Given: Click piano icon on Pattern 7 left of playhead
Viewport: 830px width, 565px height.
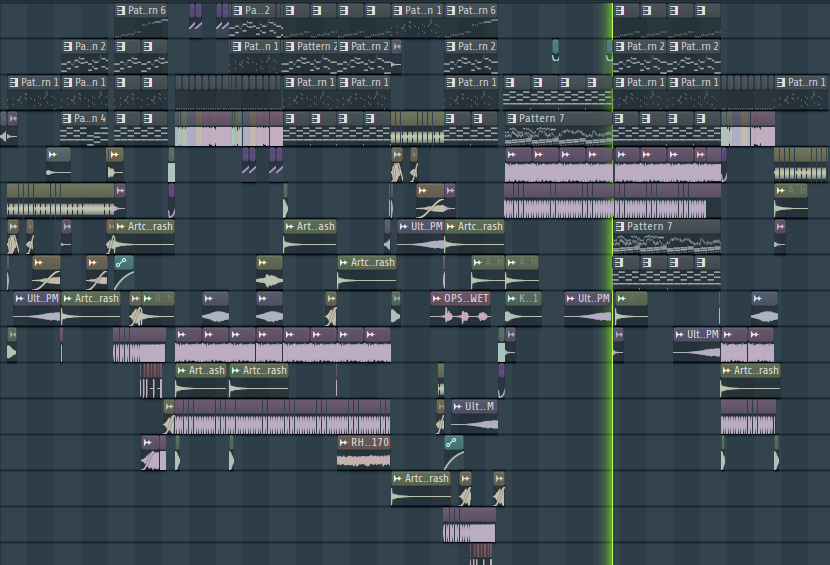Looking at the screenshot, I should (x=512, y=118).
